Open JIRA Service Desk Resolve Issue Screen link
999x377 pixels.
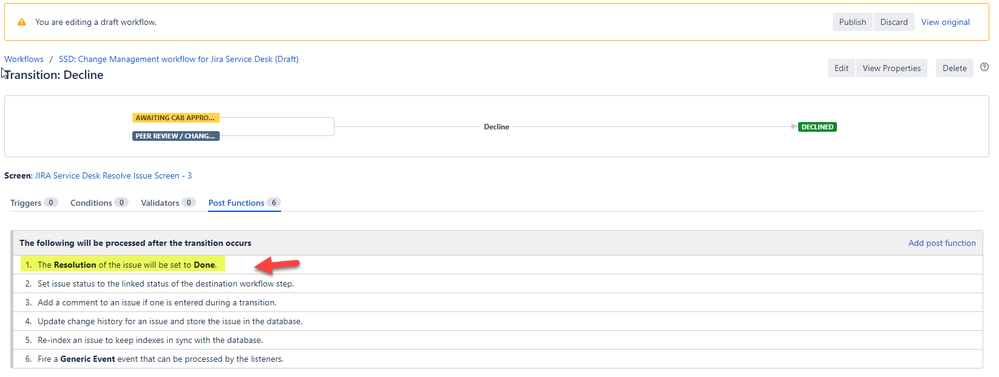pyautogui.click(x=113, y=175)
